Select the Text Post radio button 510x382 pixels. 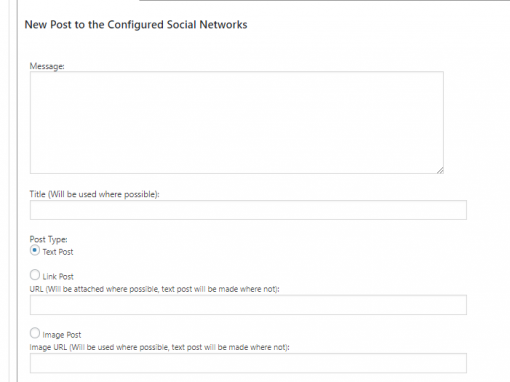[x=35, y=250]
